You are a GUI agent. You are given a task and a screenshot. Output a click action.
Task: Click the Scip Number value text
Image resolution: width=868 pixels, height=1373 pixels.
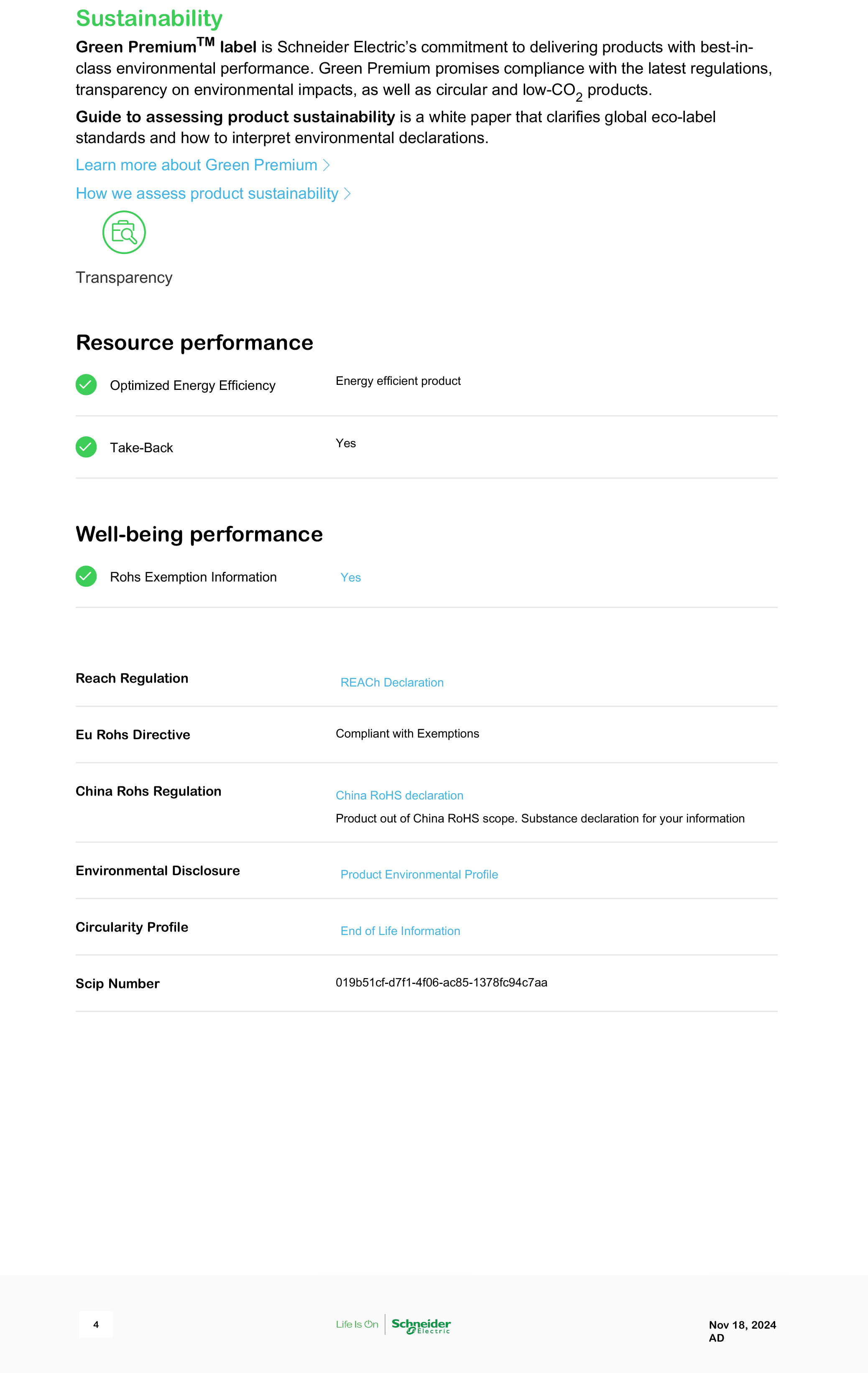coord(441,982)
